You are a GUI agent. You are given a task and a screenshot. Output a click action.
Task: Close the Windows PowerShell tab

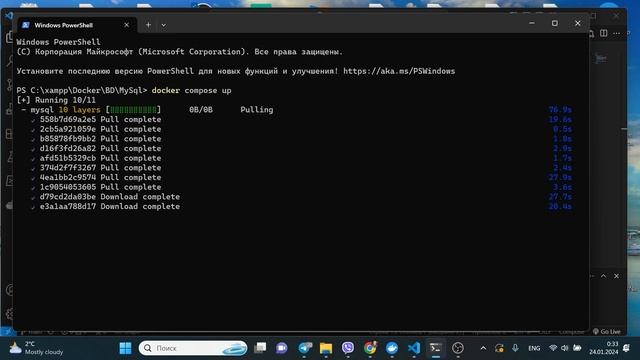[127, 25]
